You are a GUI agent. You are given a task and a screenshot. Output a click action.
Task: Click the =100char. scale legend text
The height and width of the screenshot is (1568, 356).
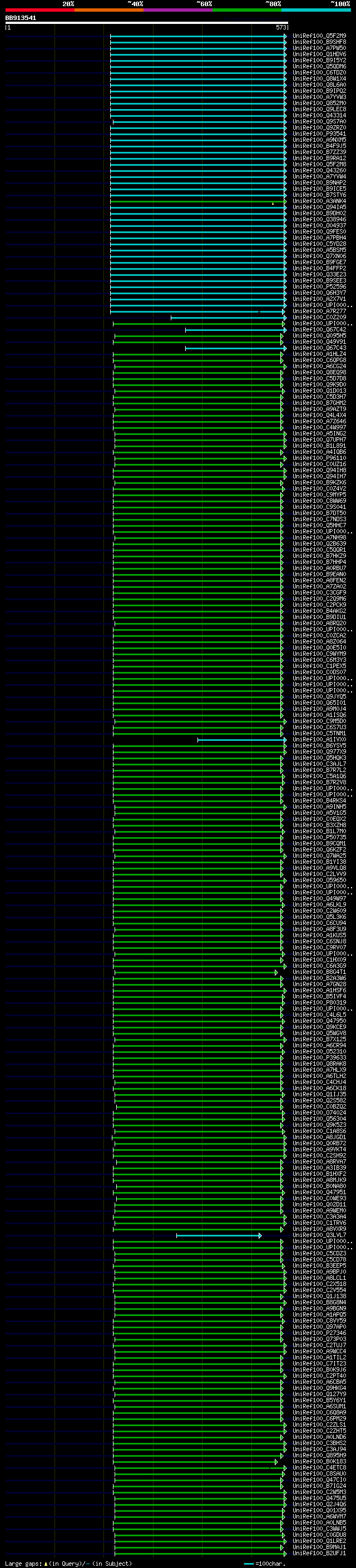(x=271, y=1564)
